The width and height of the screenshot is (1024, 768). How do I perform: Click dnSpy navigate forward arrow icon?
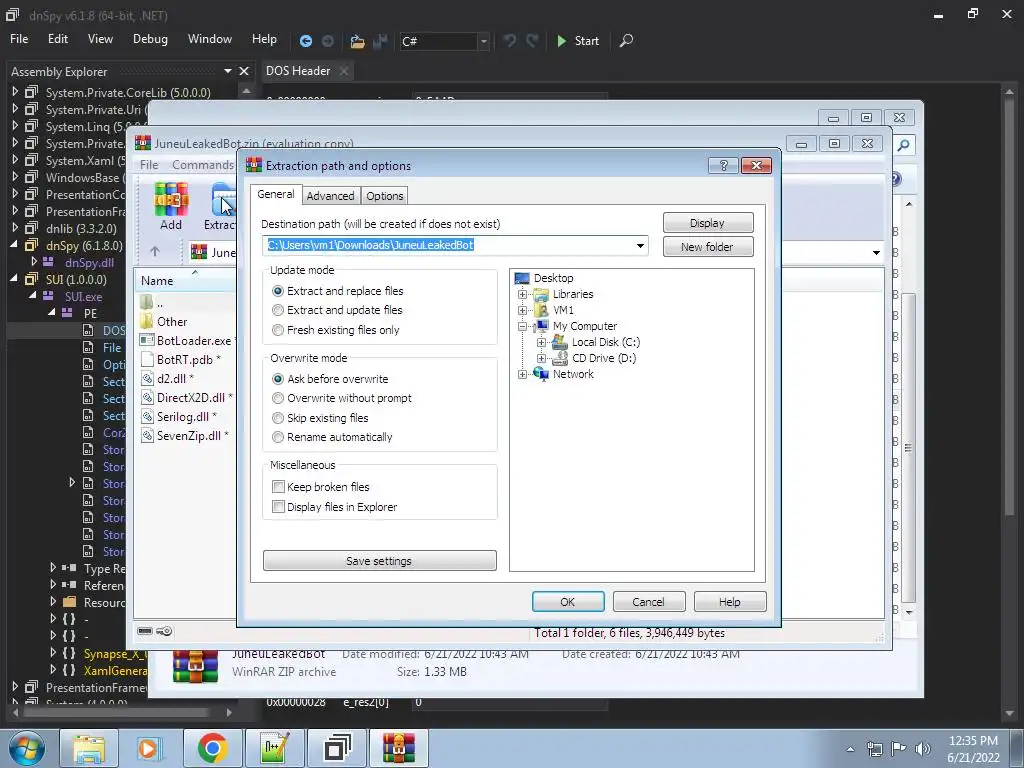328,41
